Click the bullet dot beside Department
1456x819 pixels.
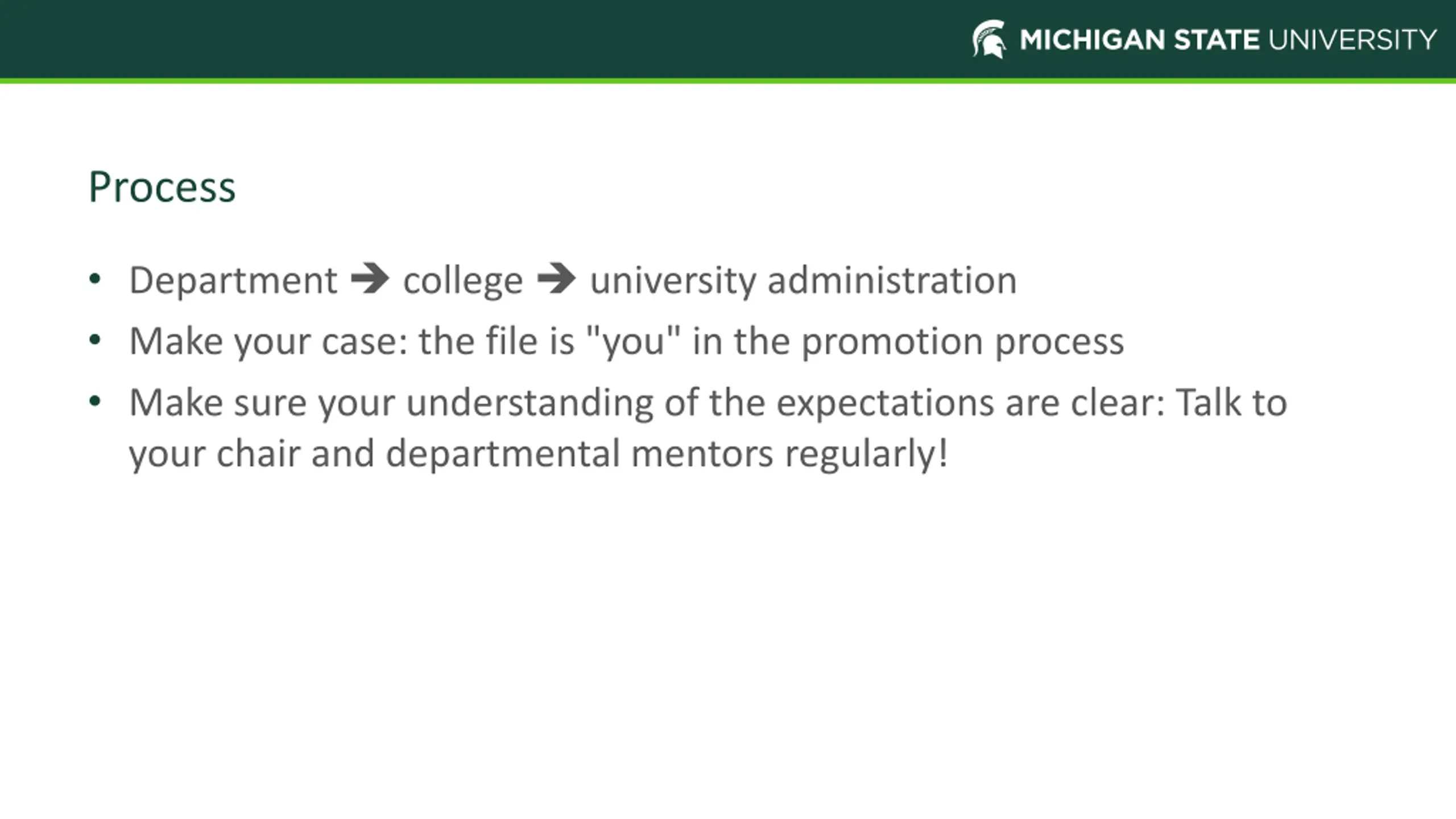[95, 279]
